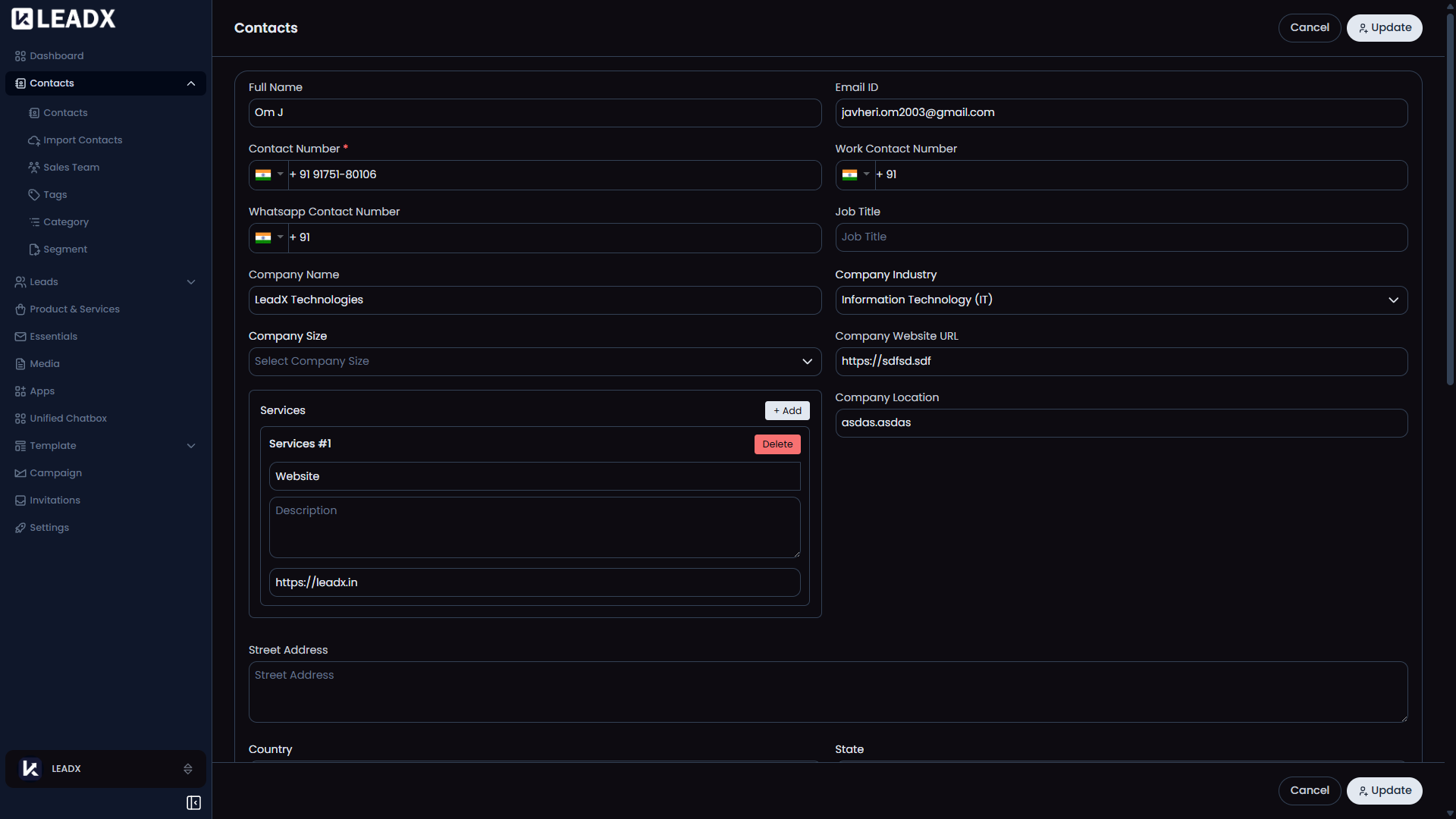The image size is (1456, 819).
Task: Open Settings from the sidebar
Action: [x=49, y=527]
